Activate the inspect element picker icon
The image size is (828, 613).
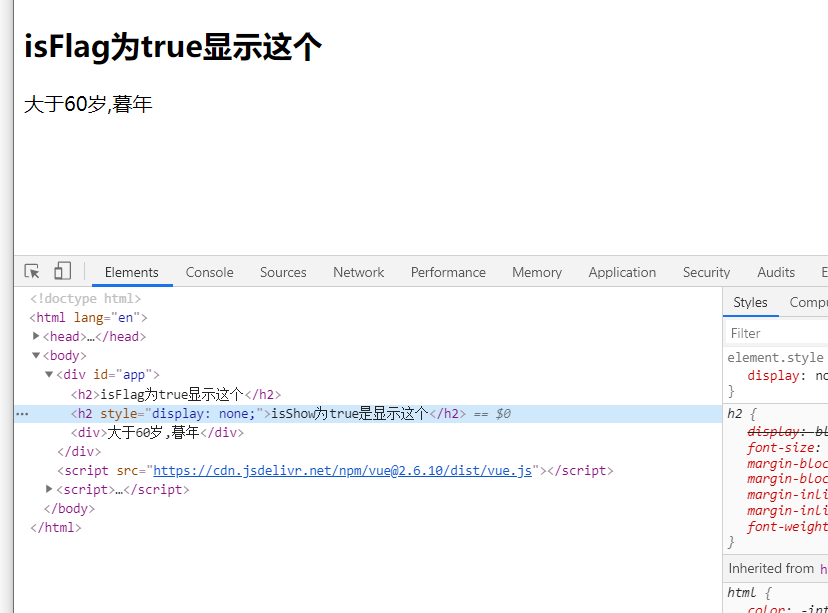[32, 271]
